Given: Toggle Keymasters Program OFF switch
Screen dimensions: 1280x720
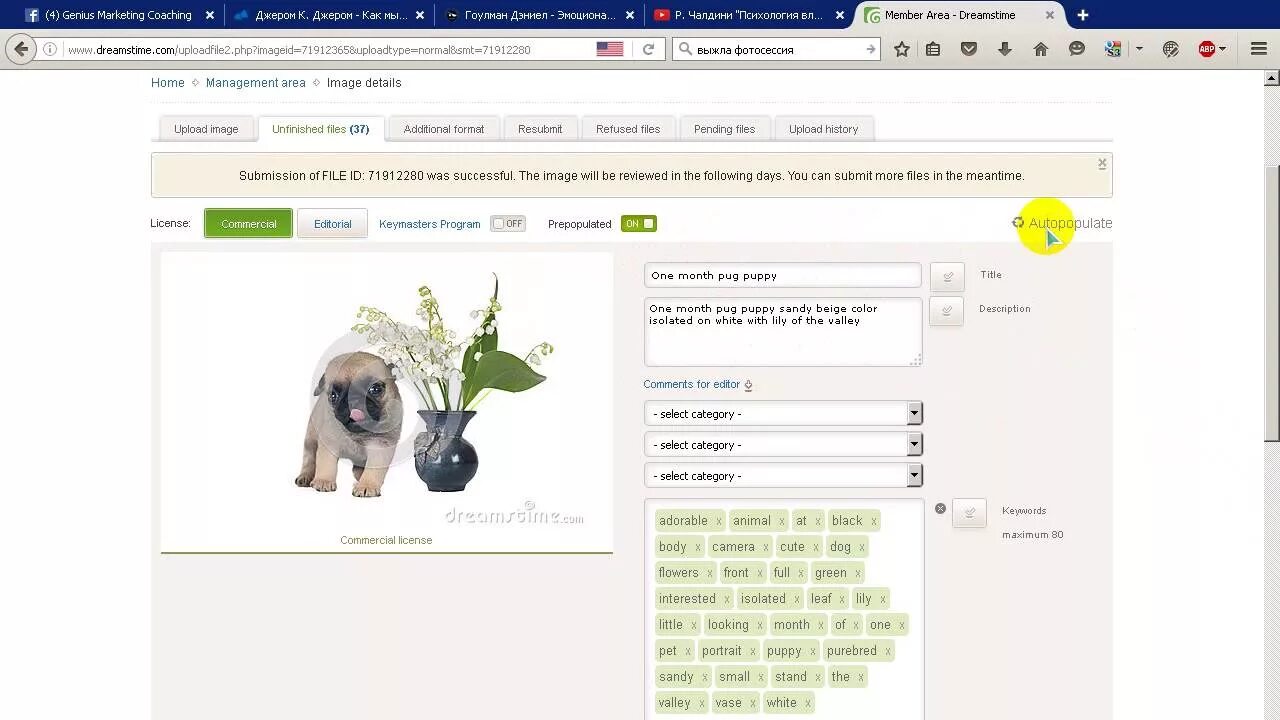Looking at the screenshot, I should 508,224.
